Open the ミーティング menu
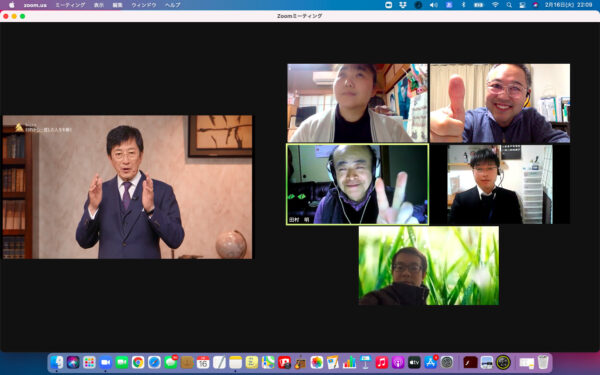This screenshot has width=600, height=375. click(70, 5)
